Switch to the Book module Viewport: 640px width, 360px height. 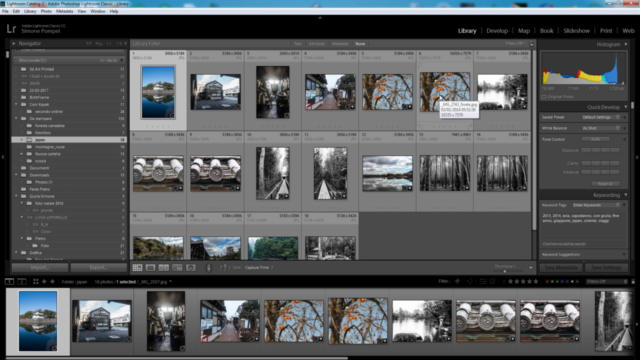[x=547, y=31]
